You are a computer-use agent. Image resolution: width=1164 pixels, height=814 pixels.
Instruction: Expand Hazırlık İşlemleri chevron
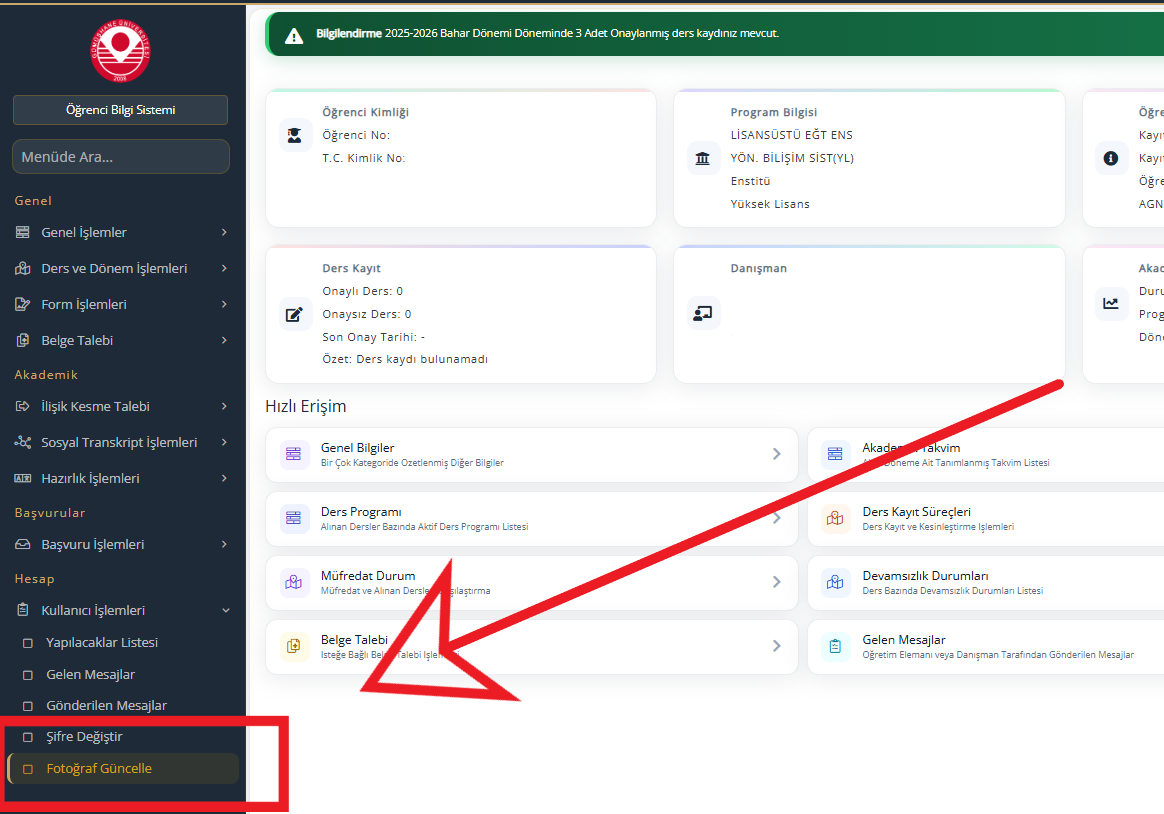[x=224, y=478]
